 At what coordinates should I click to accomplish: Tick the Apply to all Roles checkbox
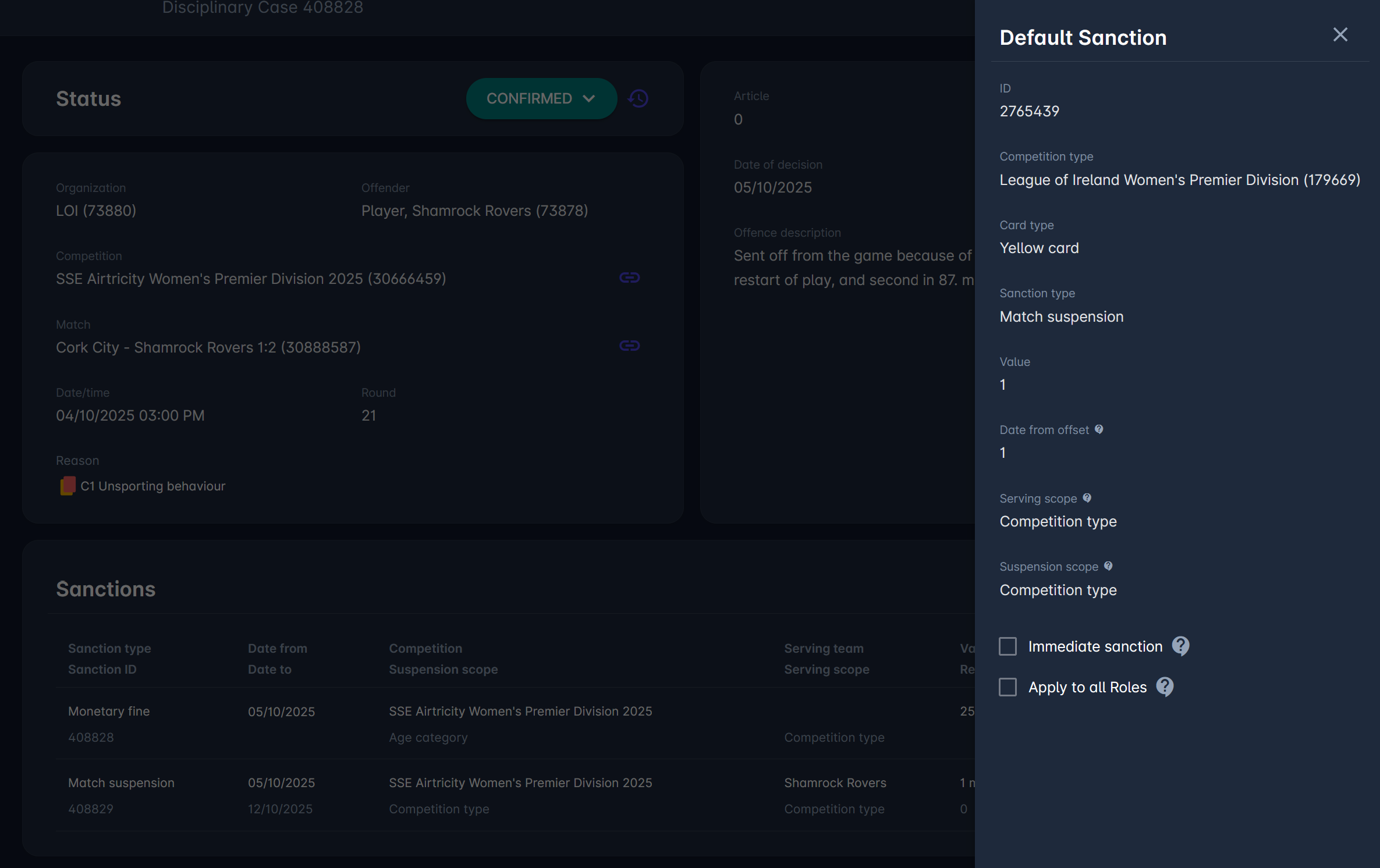click(x=1007, y=687)
